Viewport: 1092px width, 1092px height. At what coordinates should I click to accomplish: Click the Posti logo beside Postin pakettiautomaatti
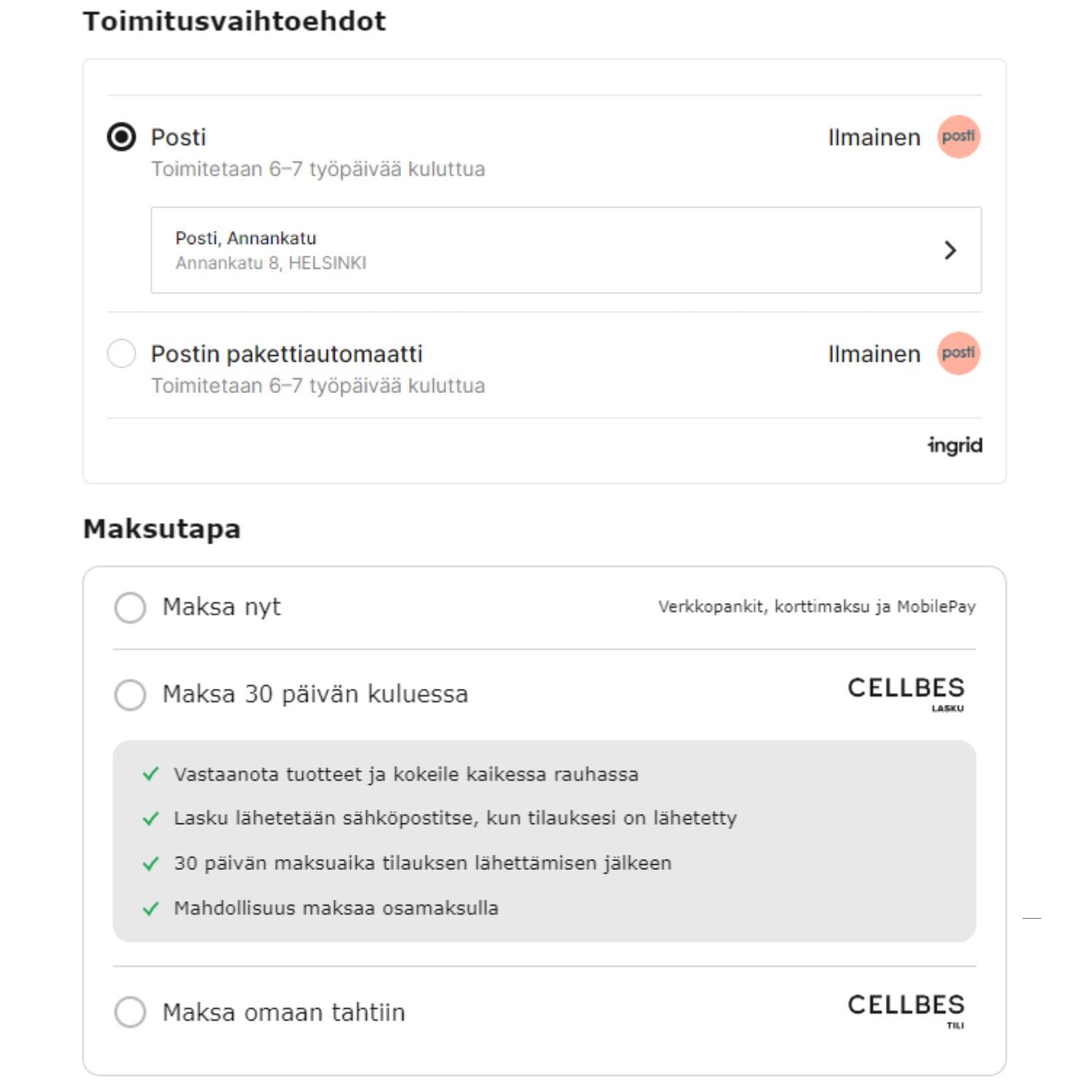pyautogui.click(x=958, y=353)
